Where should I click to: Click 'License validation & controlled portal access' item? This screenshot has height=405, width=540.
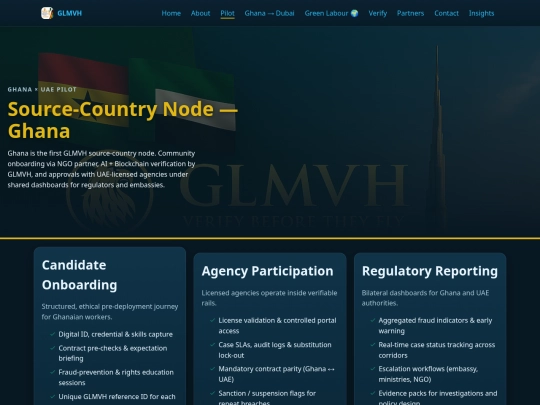277,325
